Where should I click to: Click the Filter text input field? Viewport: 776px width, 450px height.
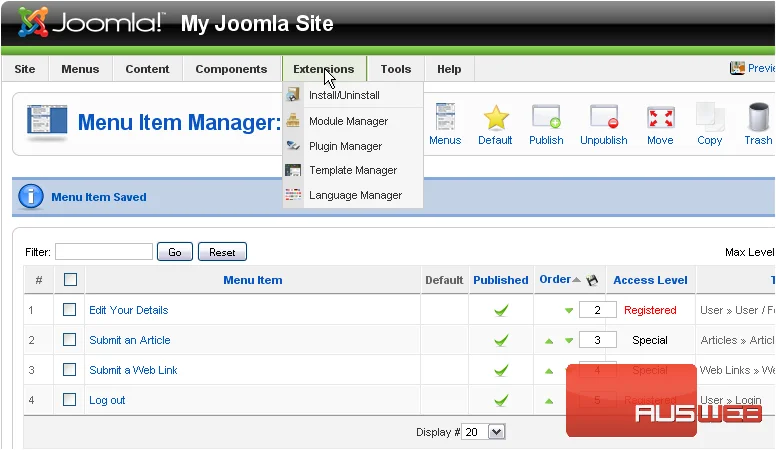coord(104,251)
